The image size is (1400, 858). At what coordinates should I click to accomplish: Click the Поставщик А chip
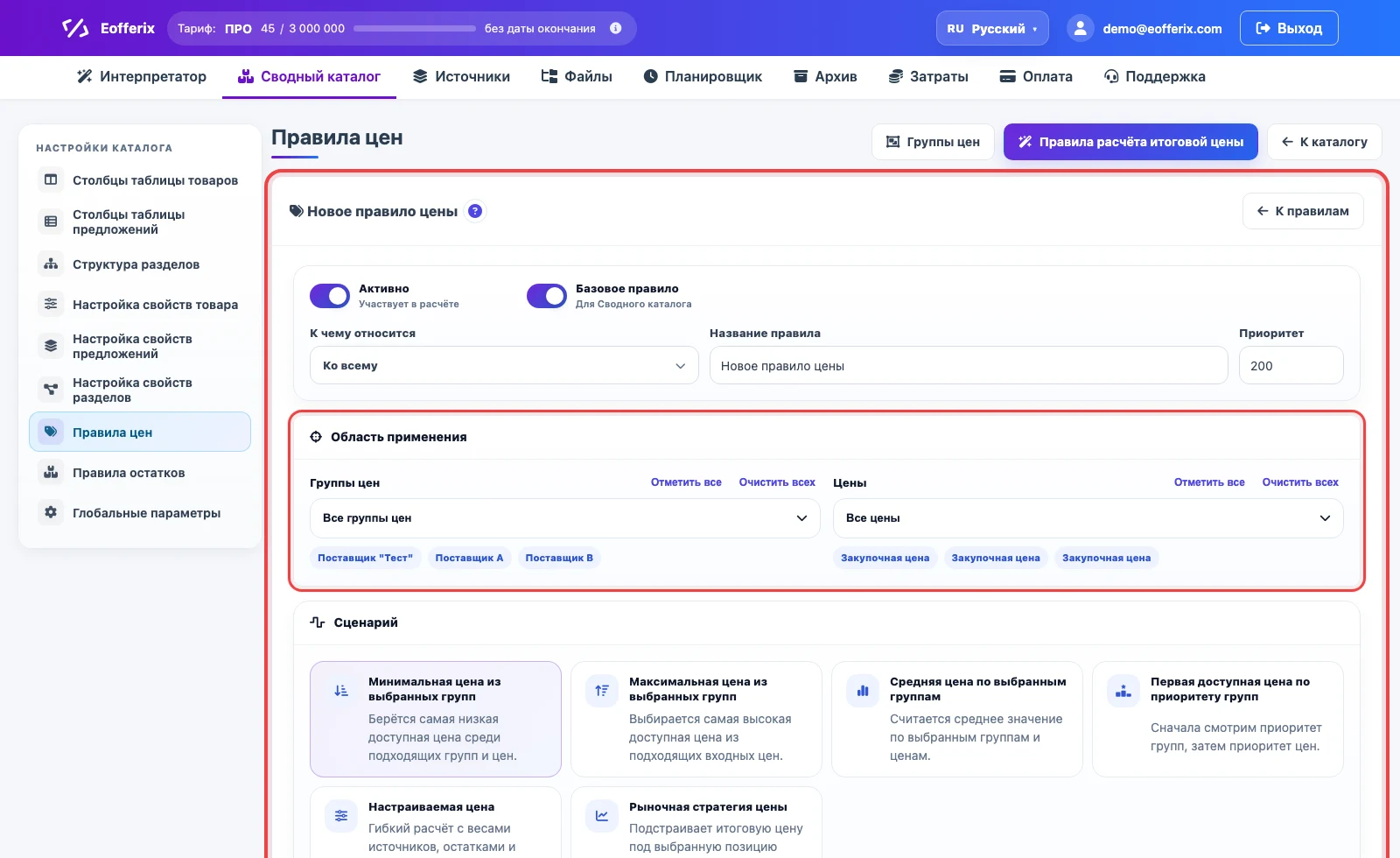(469, 558)
